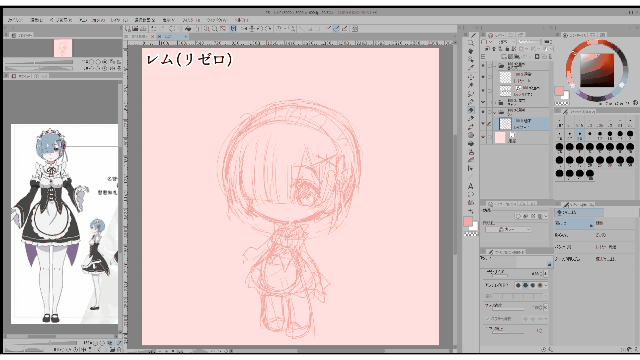The image size is (640, 360).
Task: Click the highlighted sub tool group tab
Action: [x=579, y=213]
